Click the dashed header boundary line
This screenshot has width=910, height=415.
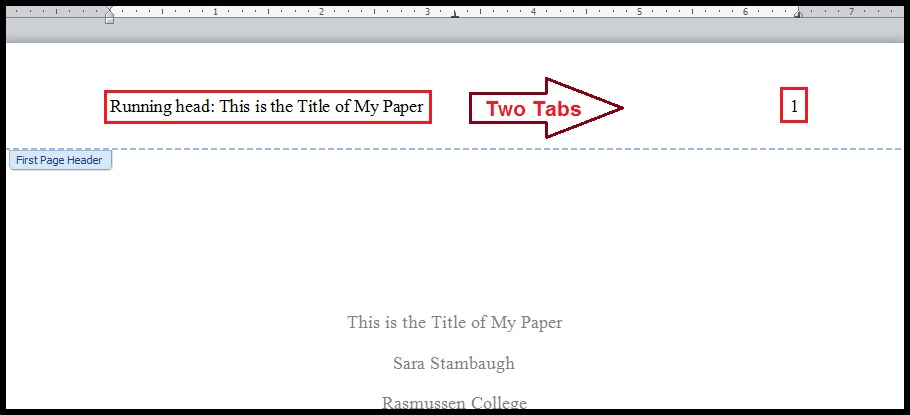500,149
